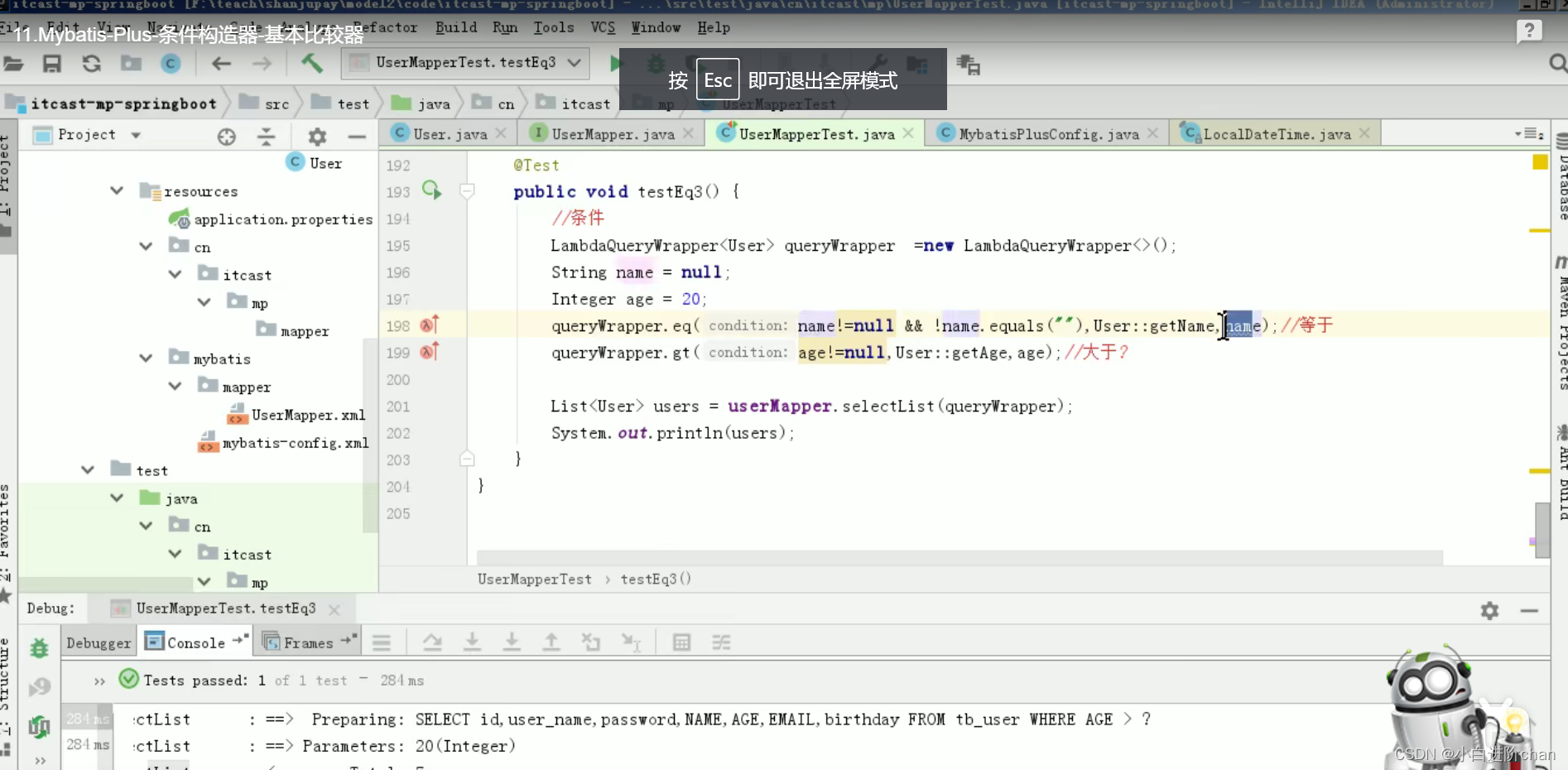
Task: Open the Run menu
Action: [x=505, y=27]
